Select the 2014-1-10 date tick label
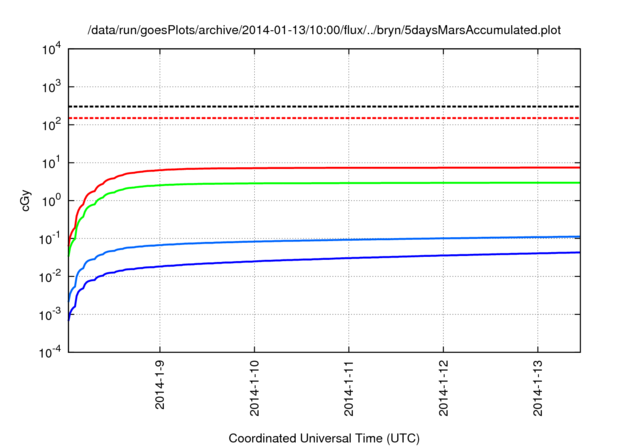The width and height of the screenshot is (640, 448). coord(255,389)
